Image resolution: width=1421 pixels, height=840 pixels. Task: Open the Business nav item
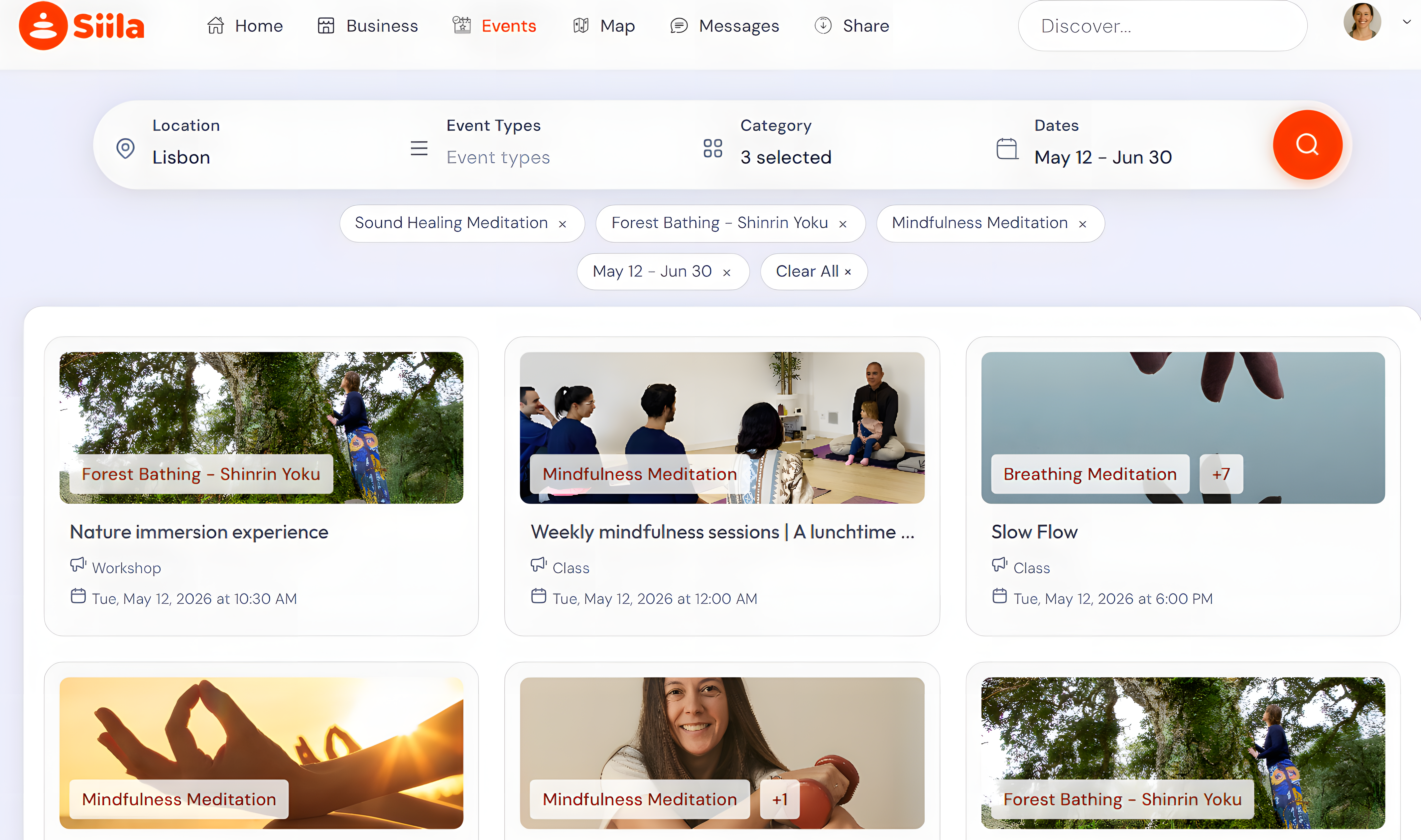368,26
